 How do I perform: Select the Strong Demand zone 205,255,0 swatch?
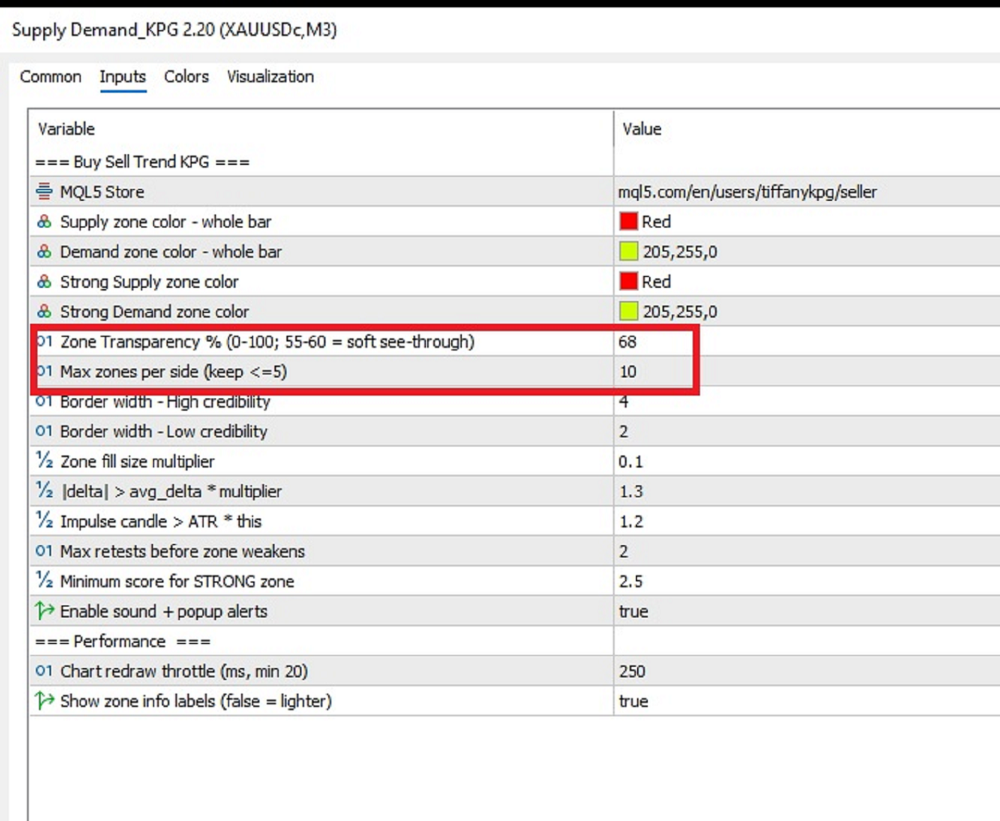click(x=628, y=311)
